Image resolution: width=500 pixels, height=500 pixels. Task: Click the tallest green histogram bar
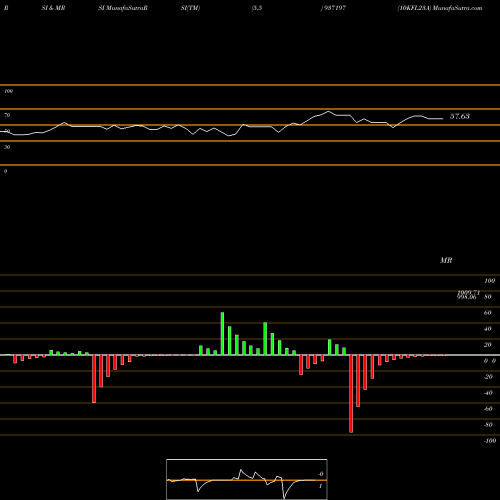(222, 334)
